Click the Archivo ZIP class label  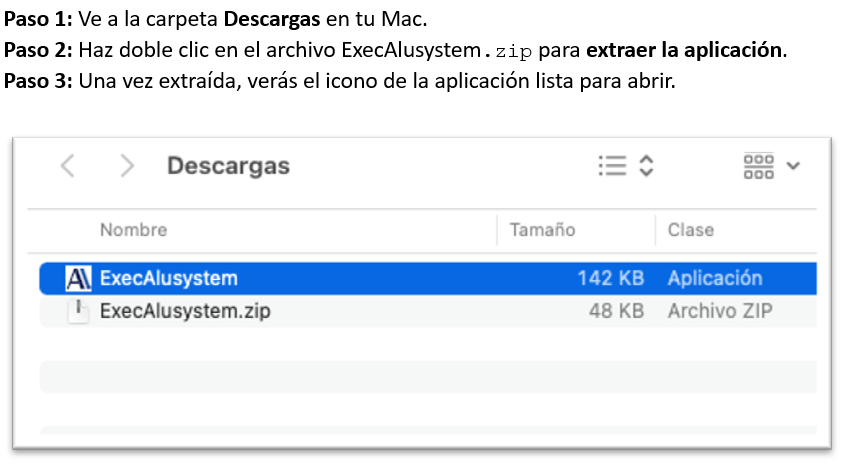coord(720,311)
